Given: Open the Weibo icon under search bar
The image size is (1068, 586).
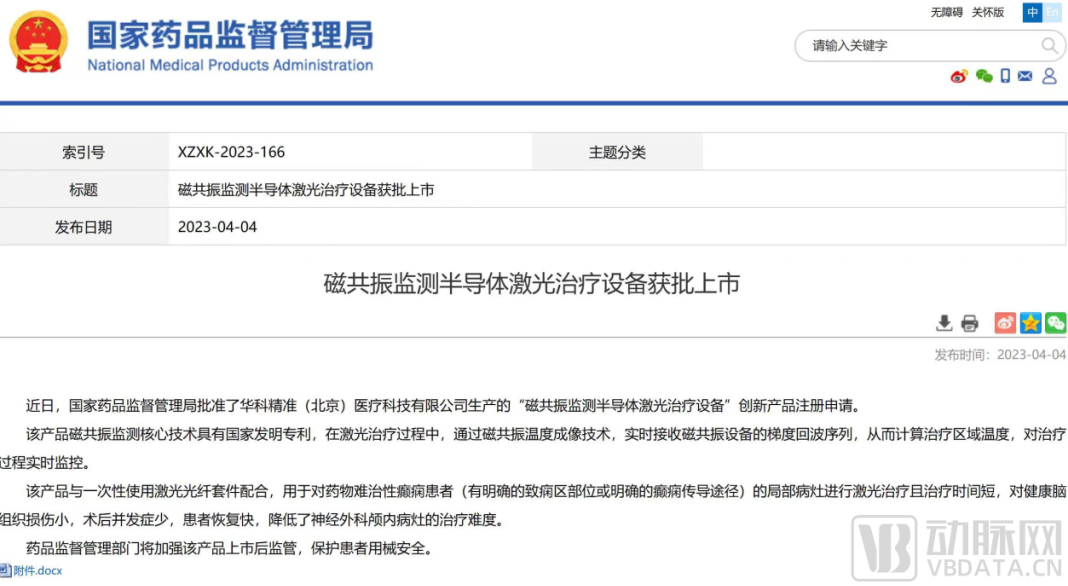Looking at the screenshot, I should pyautogui.click(x=959, y=76).
